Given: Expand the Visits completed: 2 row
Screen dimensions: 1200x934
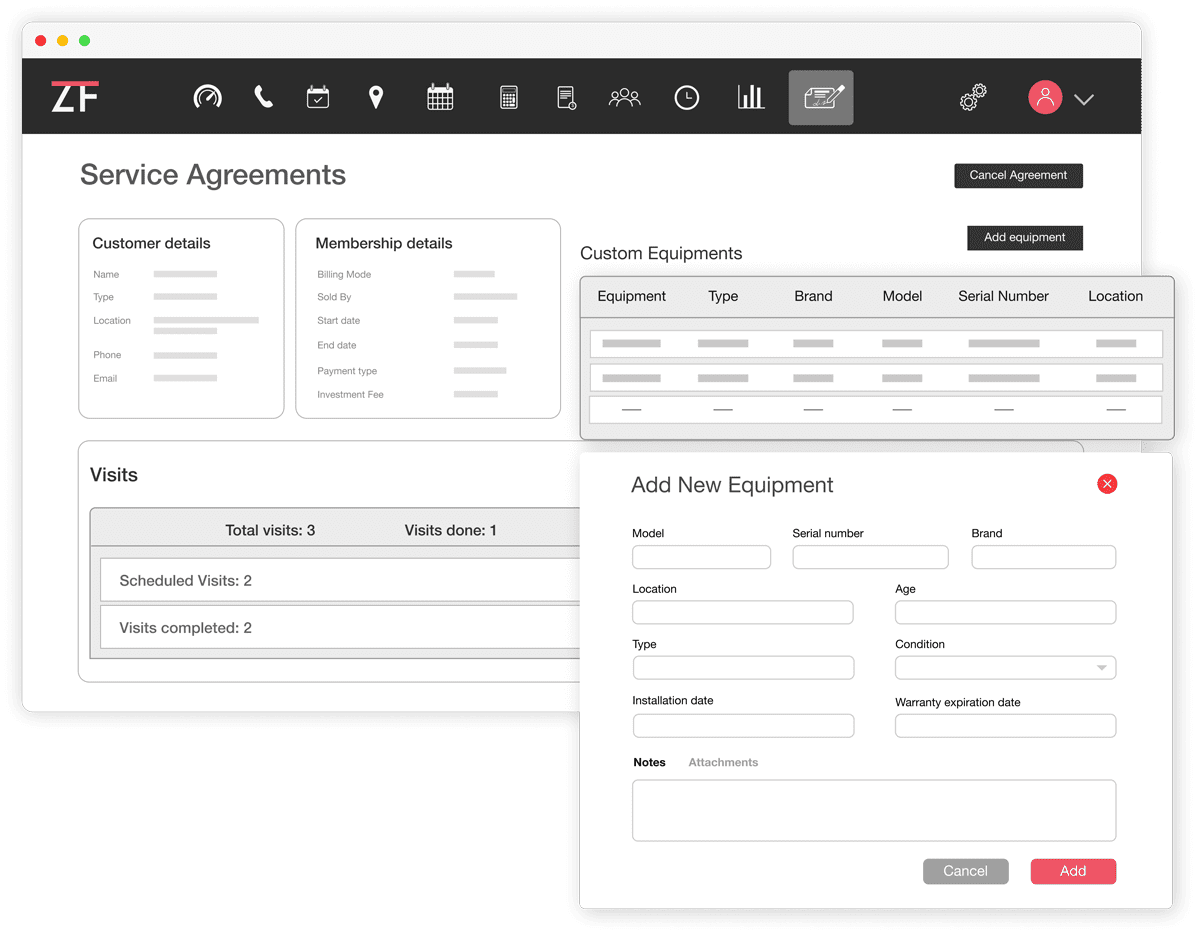Looking at the screenshot, I should pyautogui.click(x=340, y=628).
